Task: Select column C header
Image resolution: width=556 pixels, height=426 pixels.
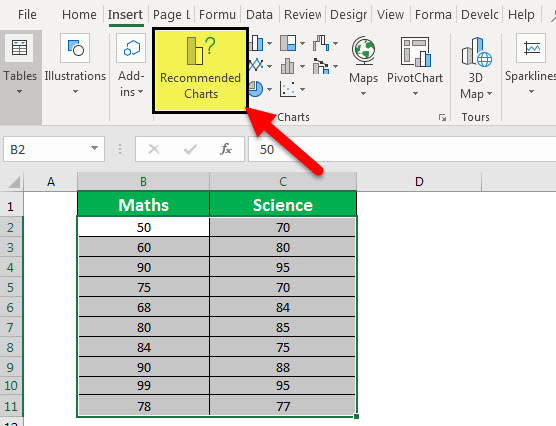Action: [283, 182]
